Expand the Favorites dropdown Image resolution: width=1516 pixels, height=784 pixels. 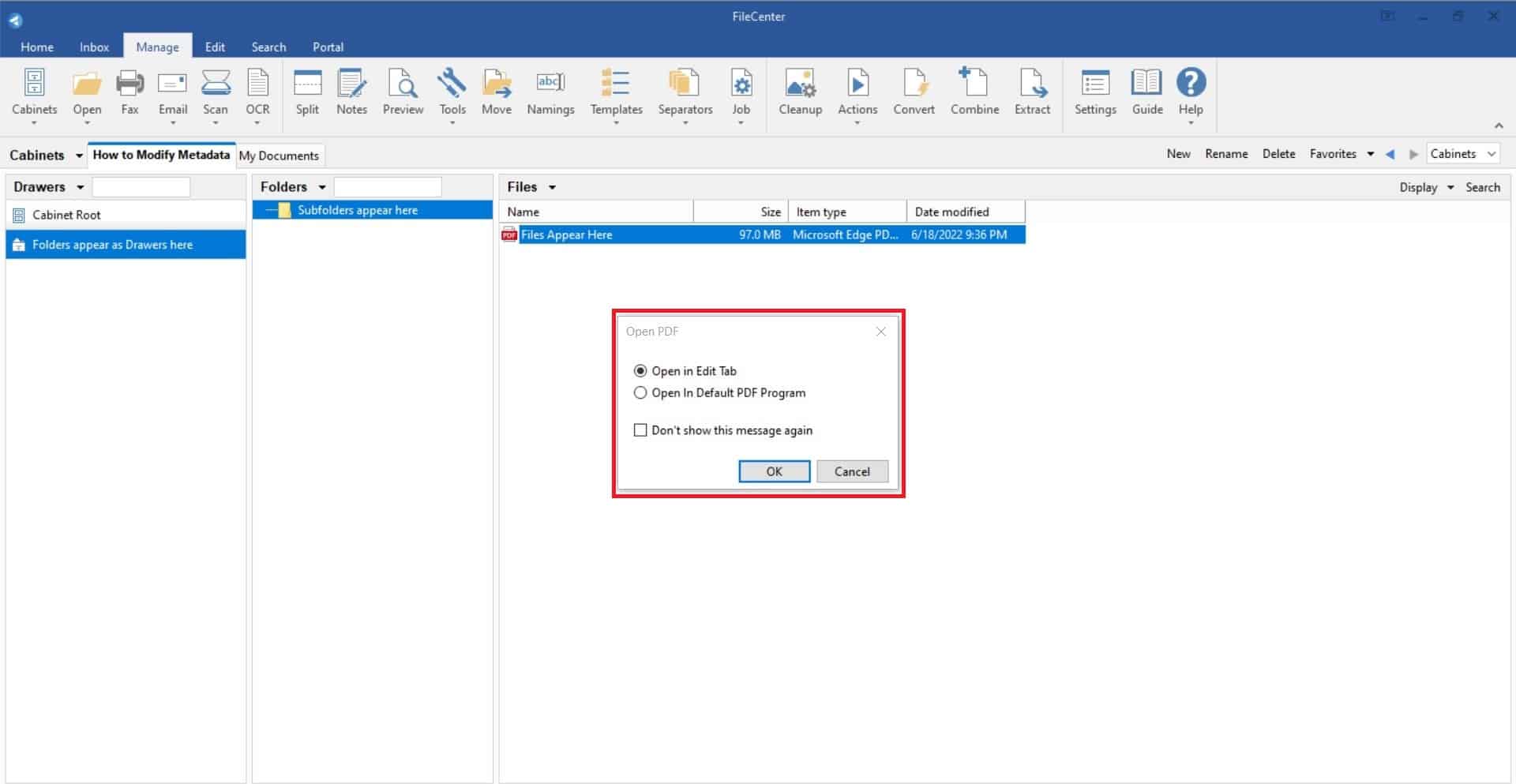(1370, 154)
